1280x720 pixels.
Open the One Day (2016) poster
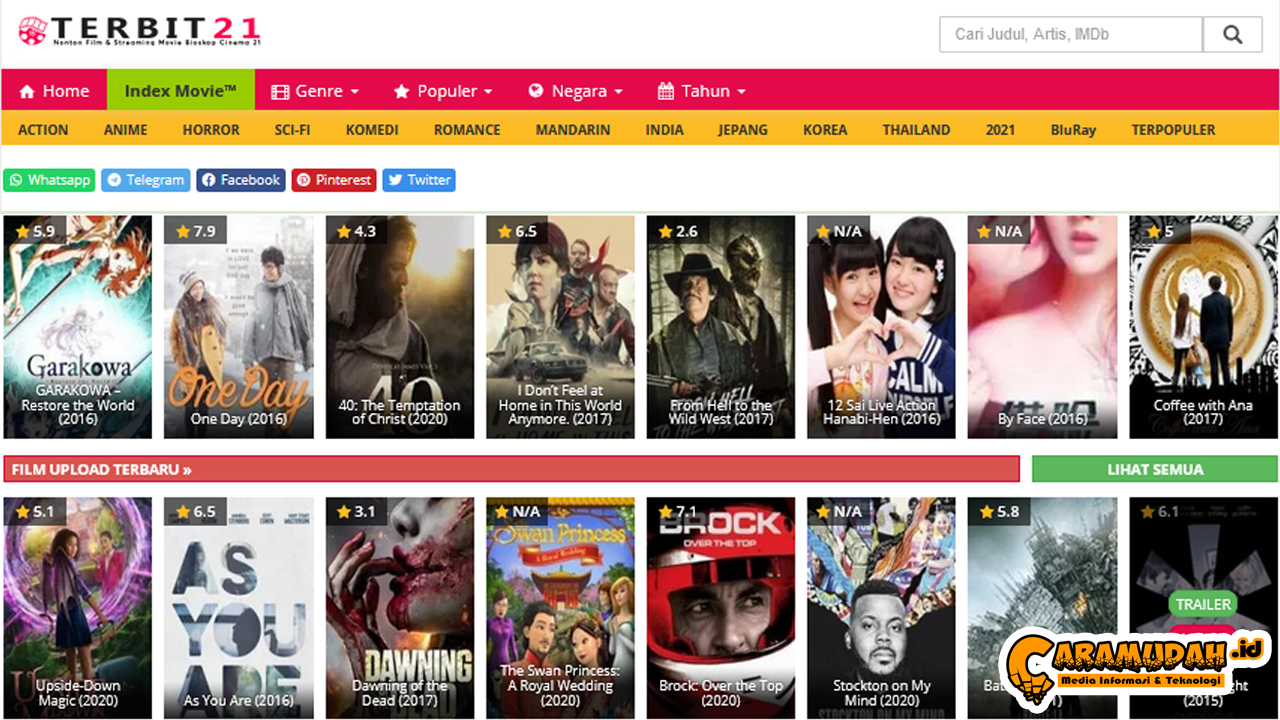[239, 327]
